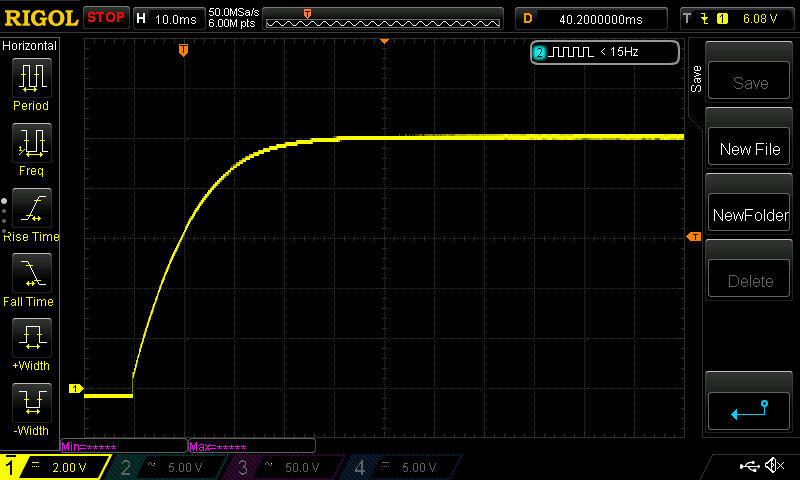Image resolution: width=800 pixels, height=480 pixels.
Task: Click the trigger level marker at right edge
Action: pyautogui.click(x=694, y=237)
